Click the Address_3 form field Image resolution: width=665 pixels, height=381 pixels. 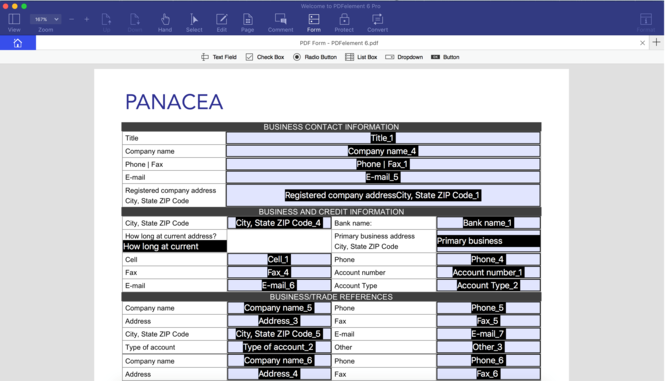(279, 321)
